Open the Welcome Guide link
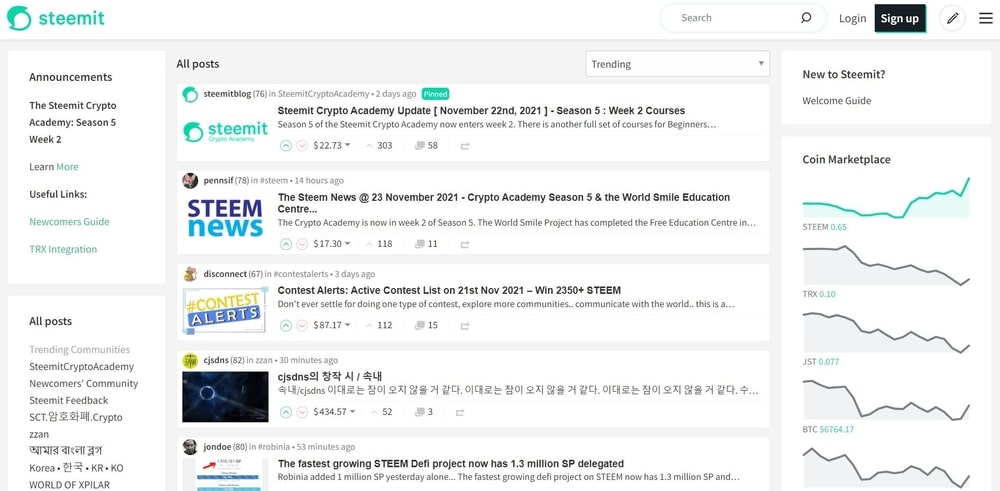Screen dimensions: 1000x491 click(x=837, y=101)
